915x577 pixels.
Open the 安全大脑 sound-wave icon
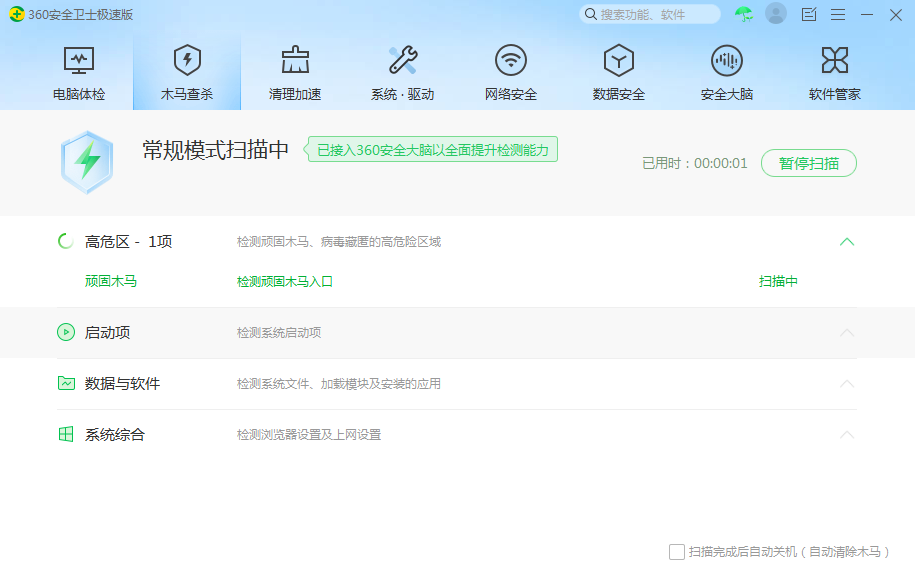tap(727, 60)
